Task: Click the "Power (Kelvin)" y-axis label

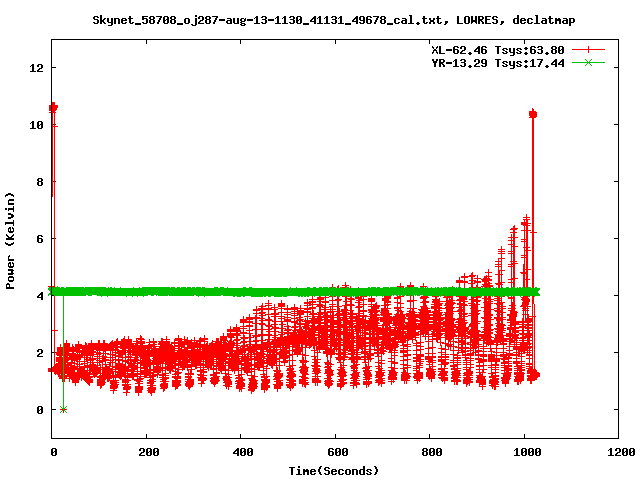Action: (10, 241)
